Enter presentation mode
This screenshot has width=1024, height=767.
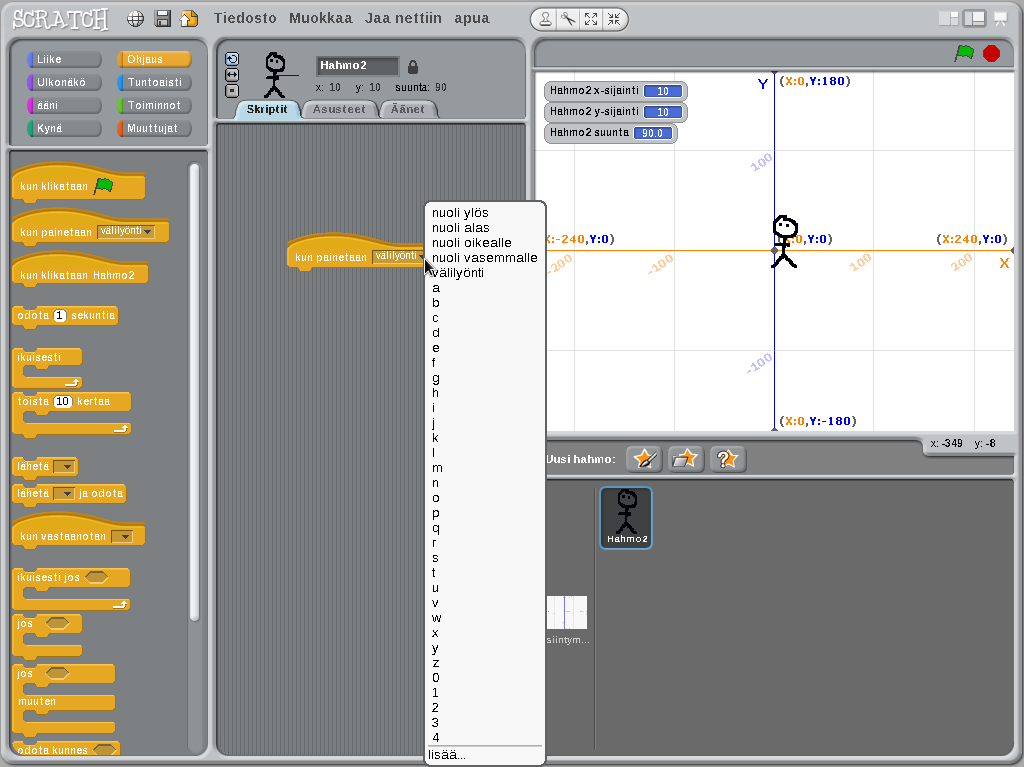tap(1000, 19)
